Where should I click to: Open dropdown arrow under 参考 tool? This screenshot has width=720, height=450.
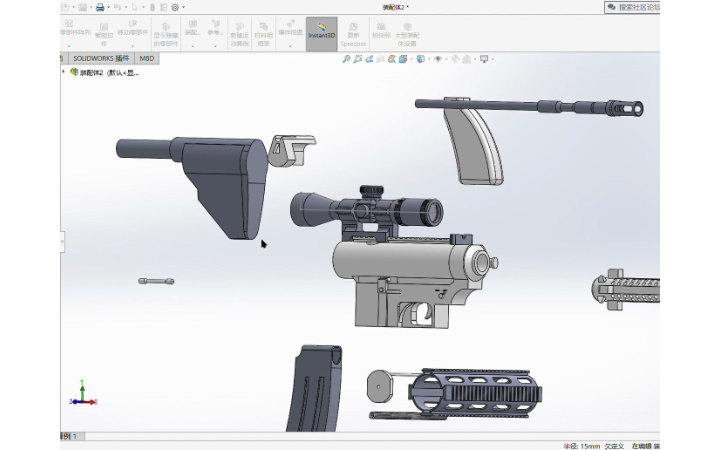coord(215,46)
